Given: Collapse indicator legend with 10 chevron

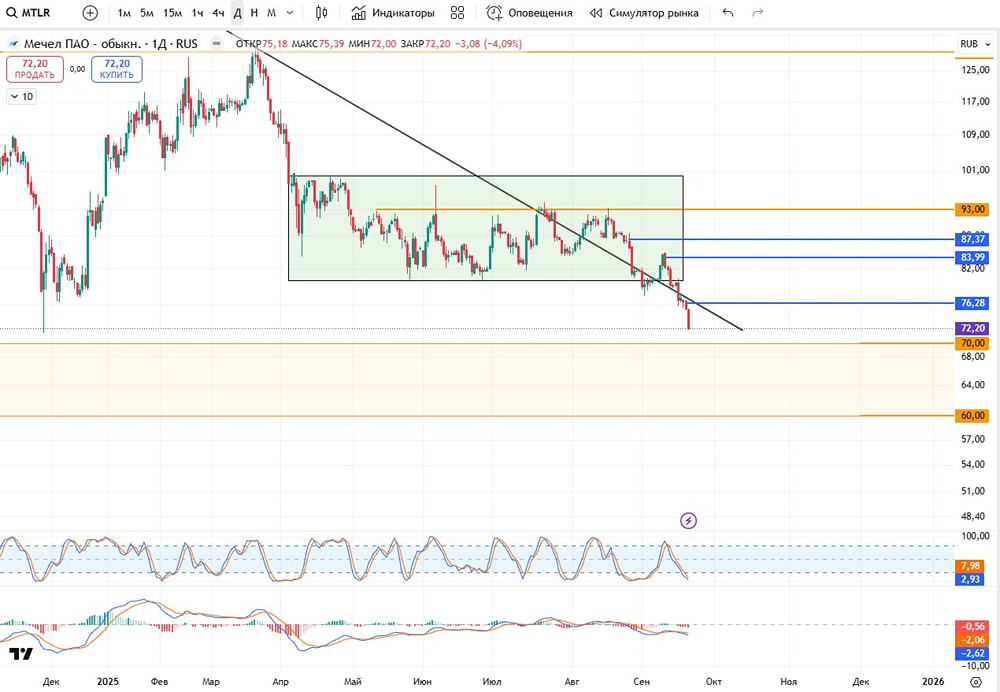Looking at the screenshot, I should pos(22,97).
